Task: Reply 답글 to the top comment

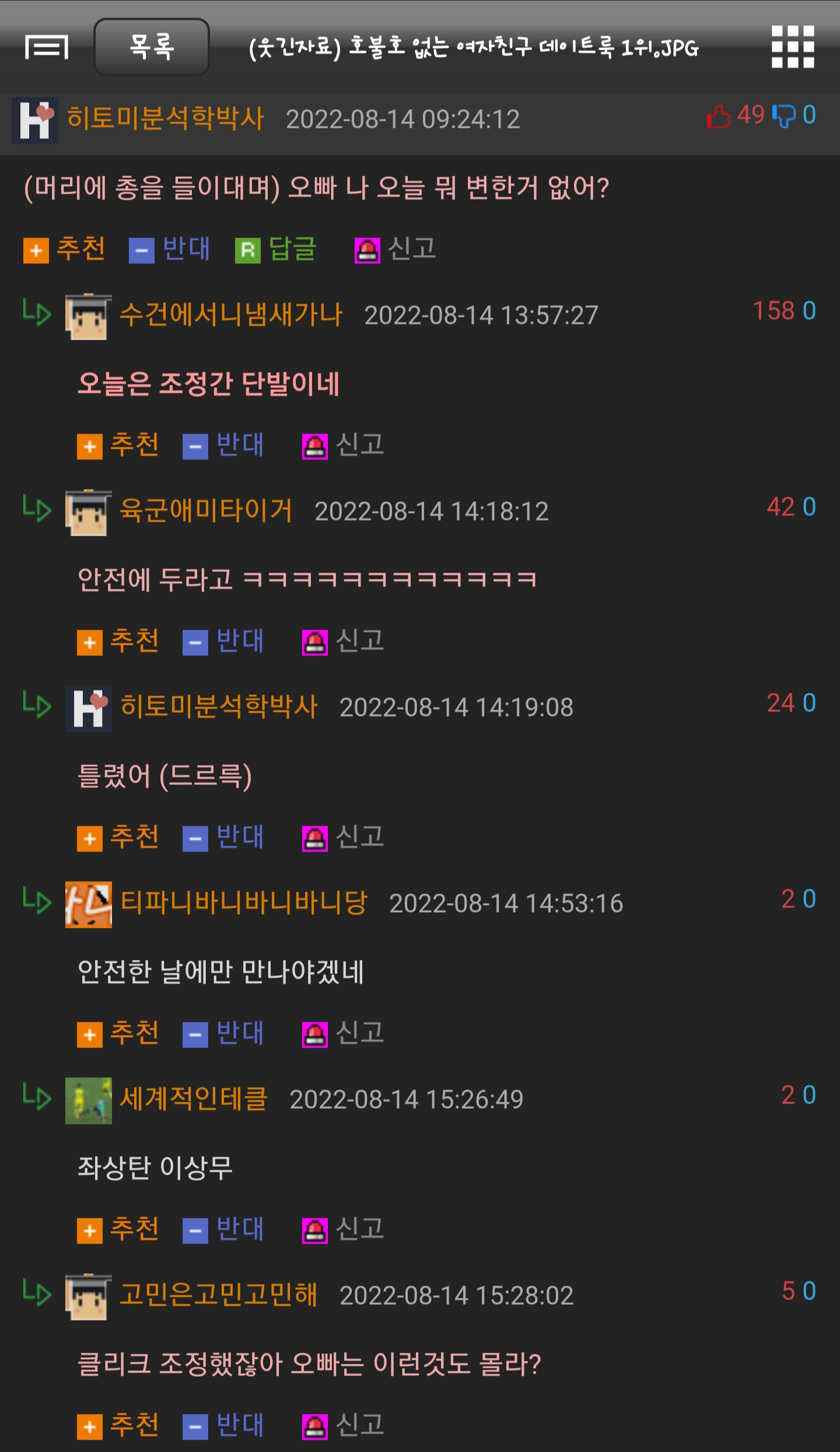Action: click(276, 249)
